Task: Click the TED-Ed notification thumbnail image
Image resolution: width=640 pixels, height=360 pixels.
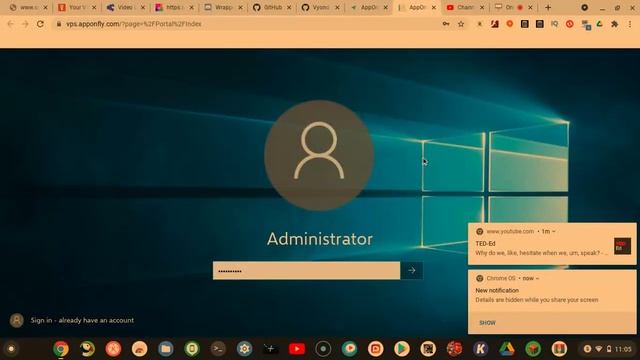Action: (x=622, y=246)
